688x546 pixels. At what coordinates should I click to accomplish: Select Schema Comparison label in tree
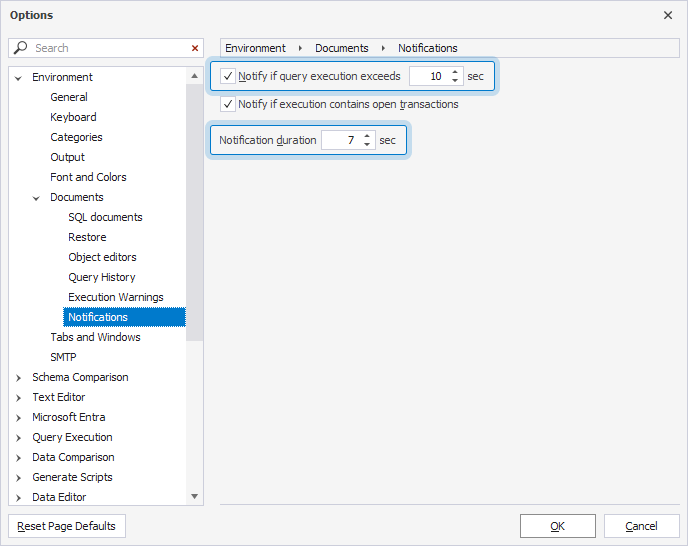point(80,377)
